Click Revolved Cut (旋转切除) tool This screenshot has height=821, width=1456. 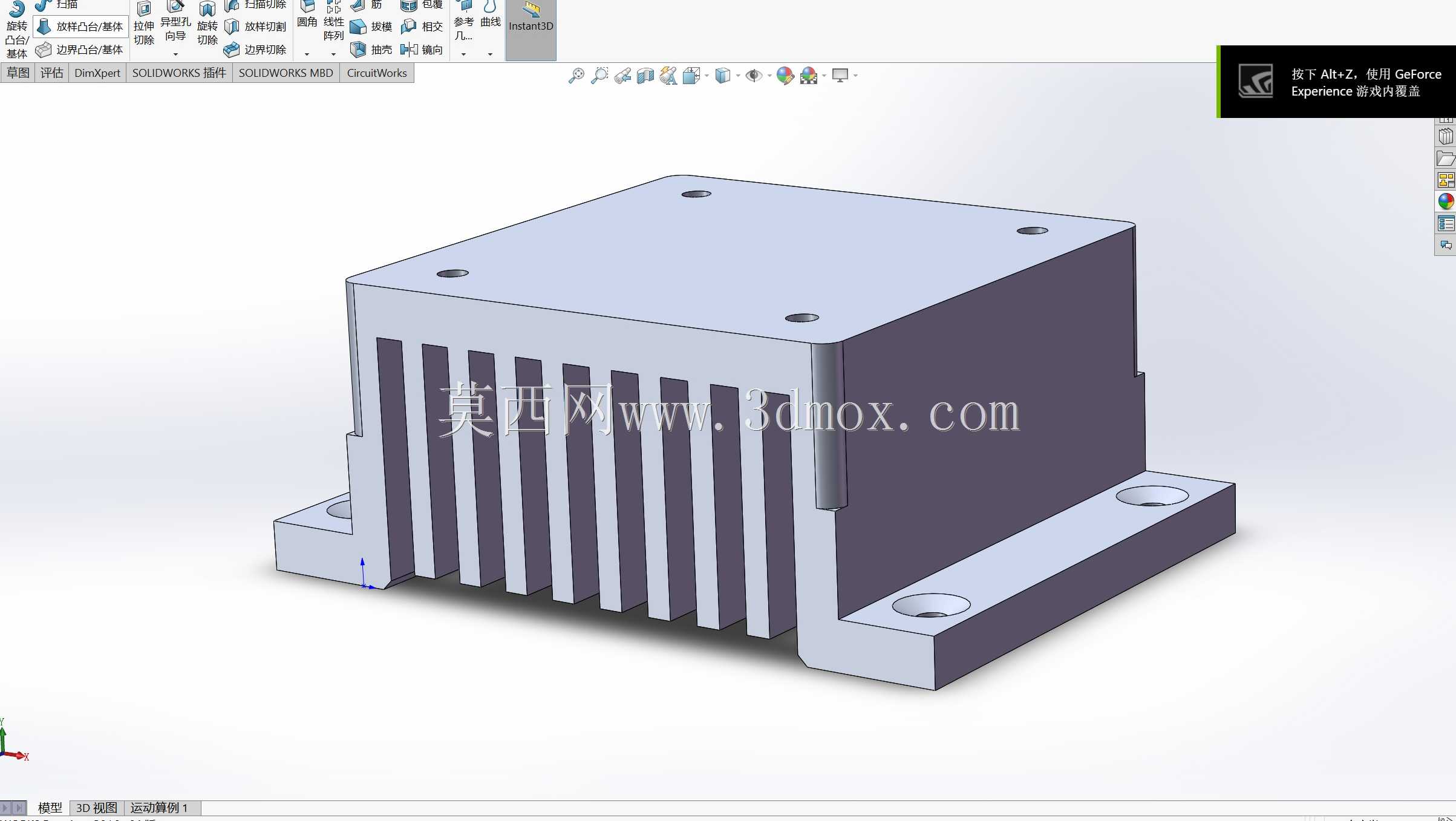click(207, 24)
